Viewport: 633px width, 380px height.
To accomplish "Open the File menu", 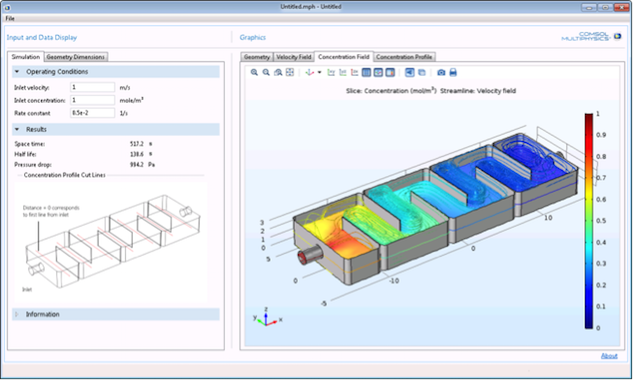I will (x=10, y=18).
